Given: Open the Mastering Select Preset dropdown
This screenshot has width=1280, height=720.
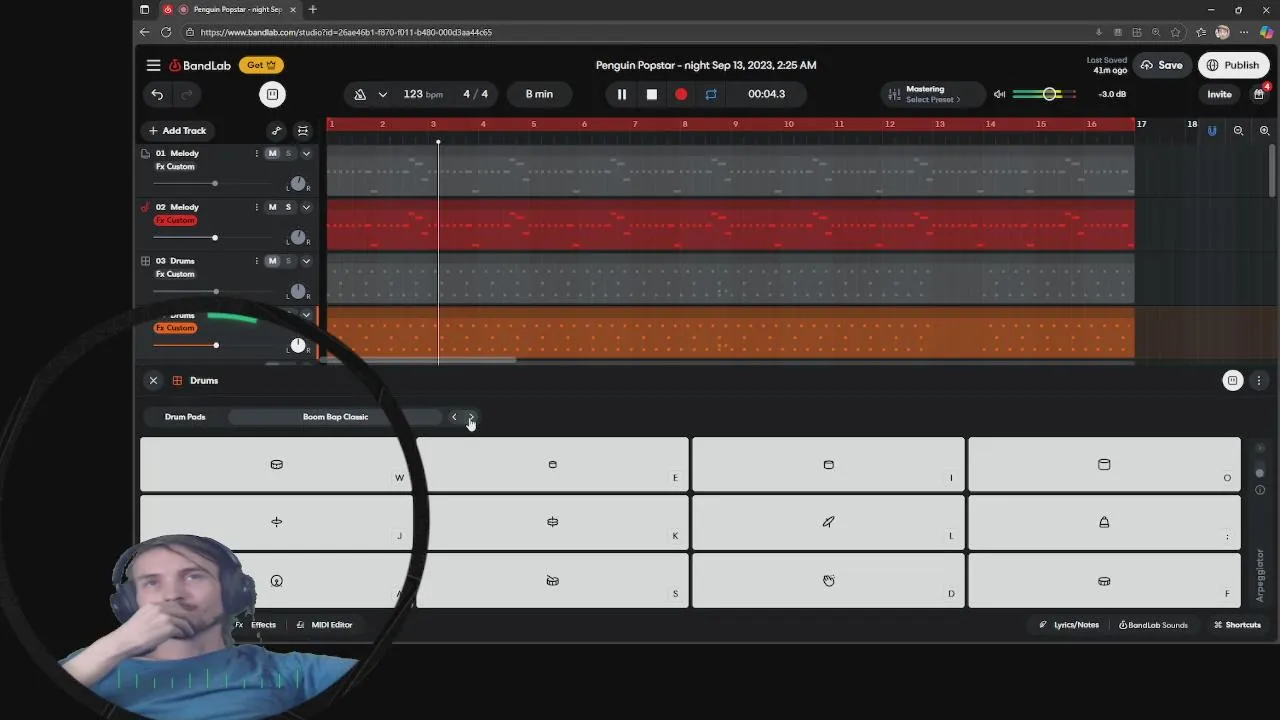Looking at the screenshot, I should (932, 94).
